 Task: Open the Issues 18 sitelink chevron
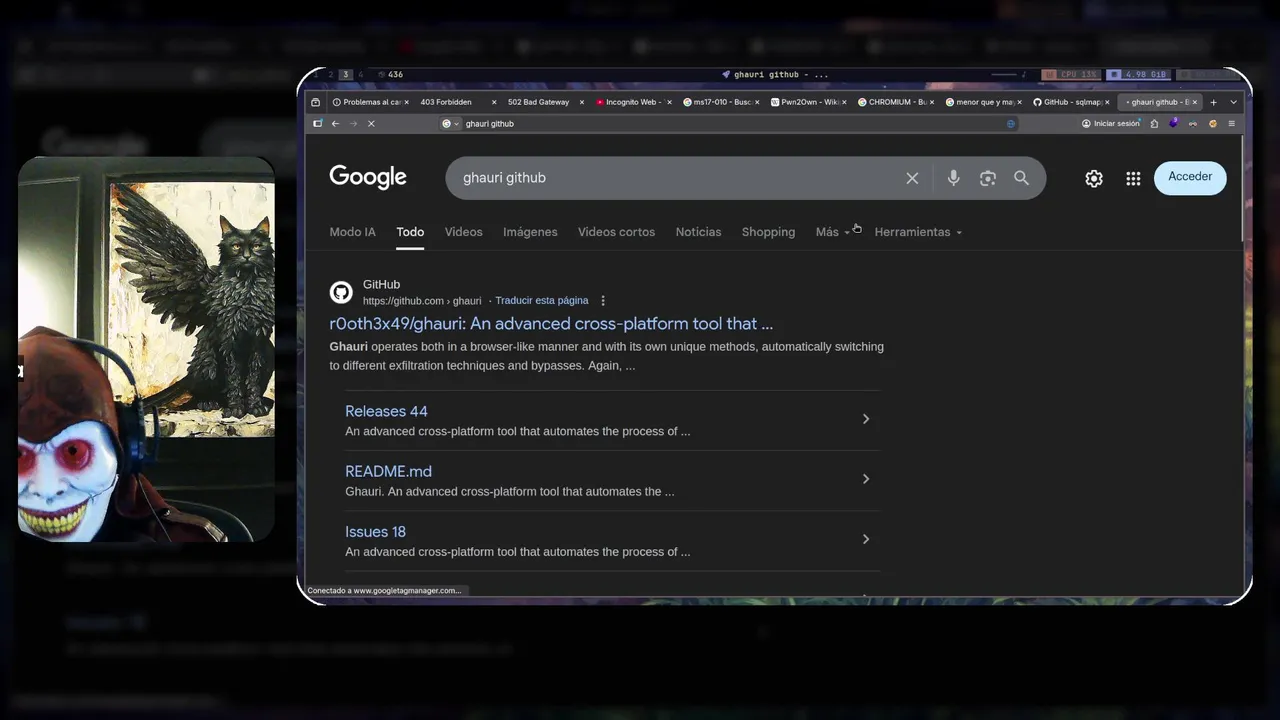[x=866, y=539]
